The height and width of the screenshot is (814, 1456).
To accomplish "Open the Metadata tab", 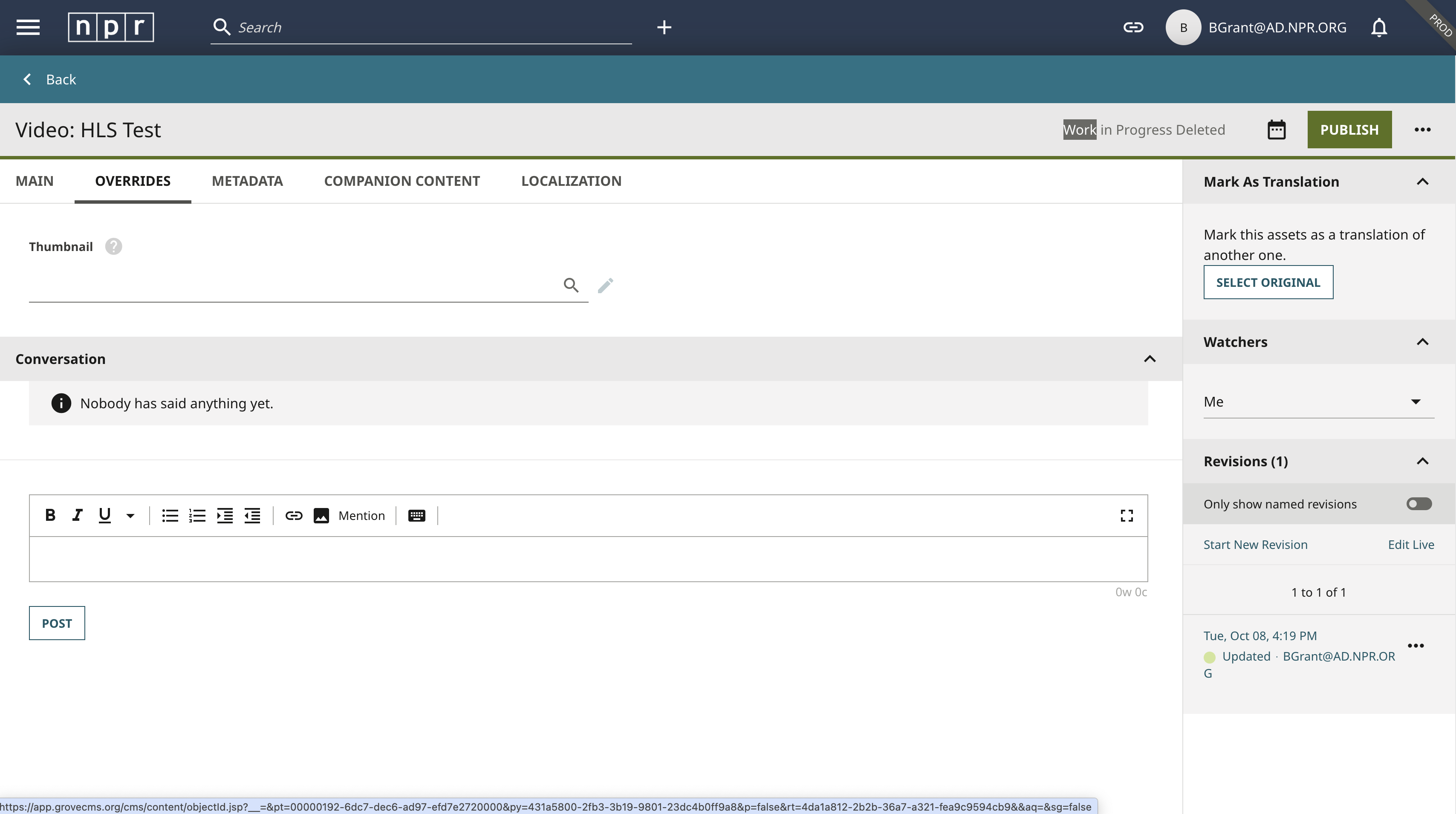I will coord(247,181).
